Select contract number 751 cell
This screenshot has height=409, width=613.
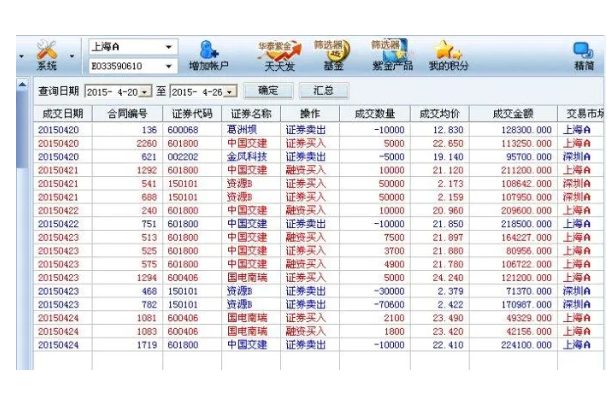pyautogui.click(x=127, y=224)
